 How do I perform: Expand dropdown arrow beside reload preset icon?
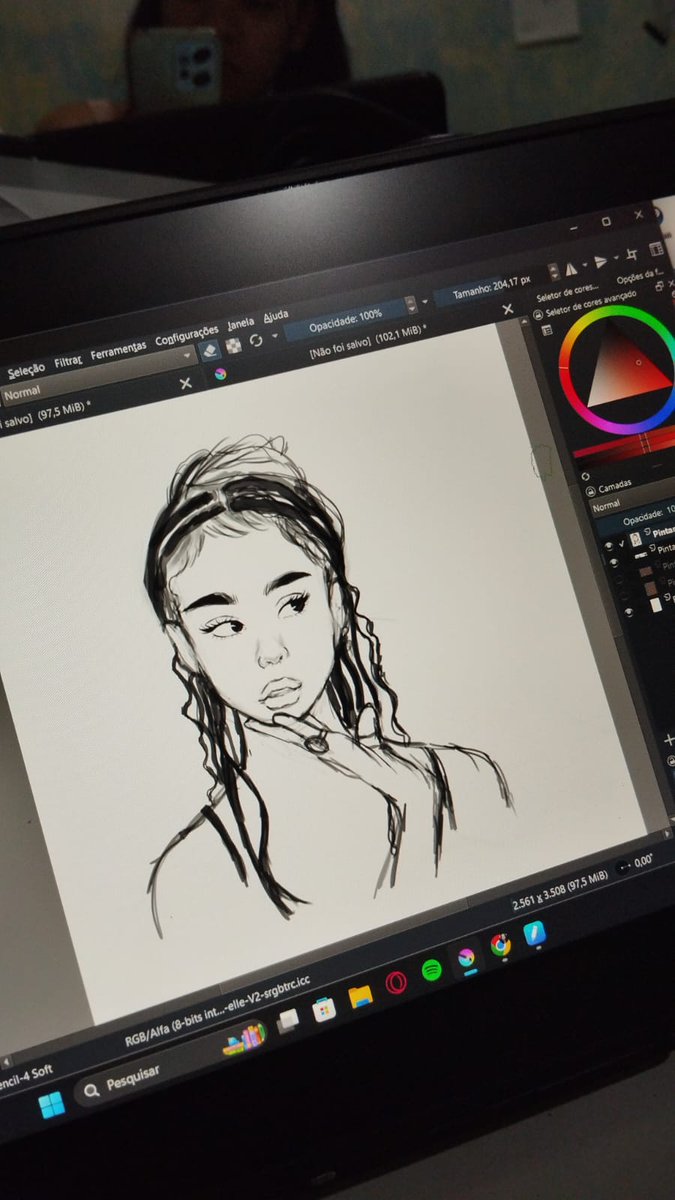273,337
